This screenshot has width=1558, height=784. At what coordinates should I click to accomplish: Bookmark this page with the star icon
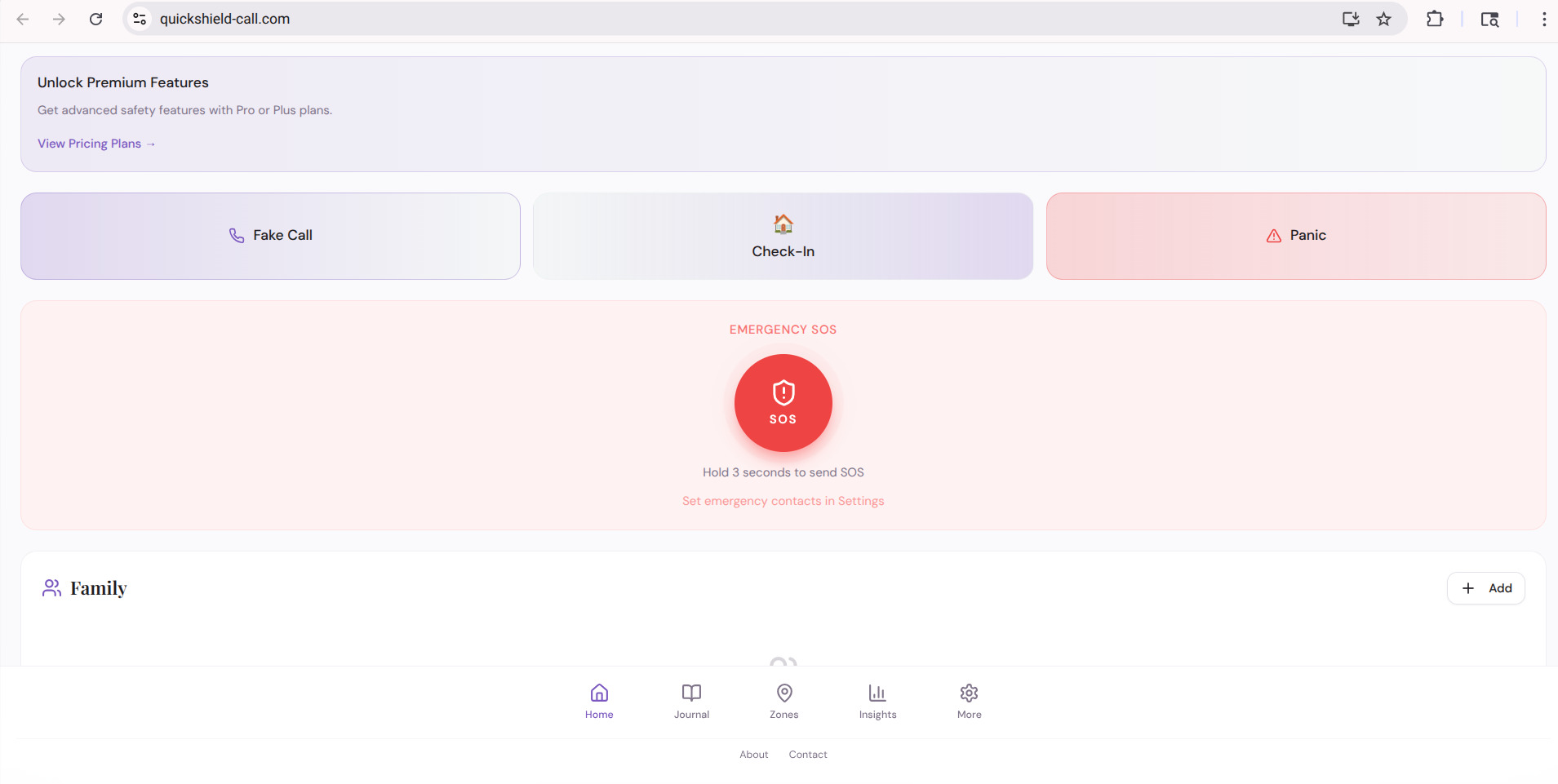coord(1383,19)
